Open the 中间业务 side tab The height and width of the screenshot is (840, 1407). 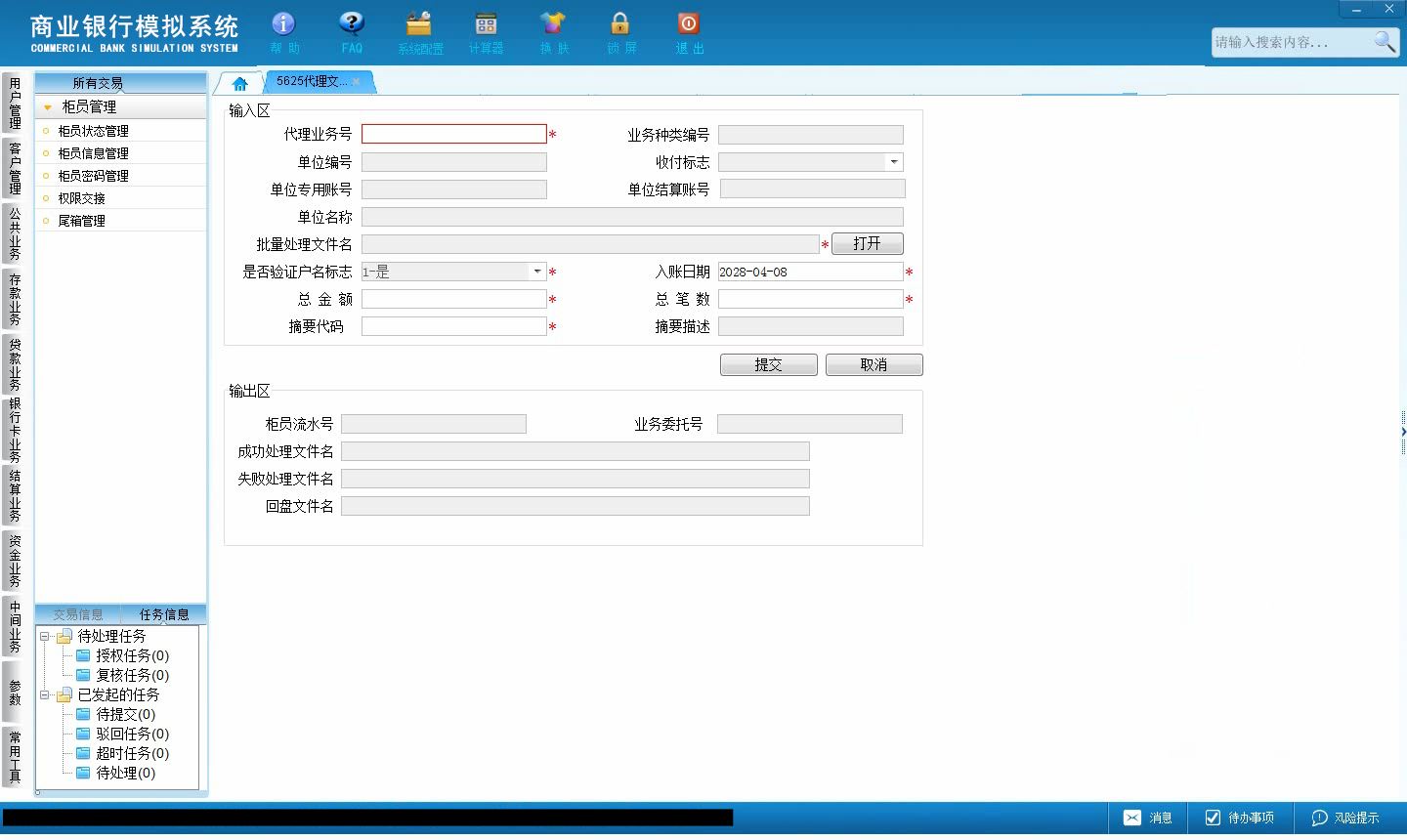pos(15,626)
